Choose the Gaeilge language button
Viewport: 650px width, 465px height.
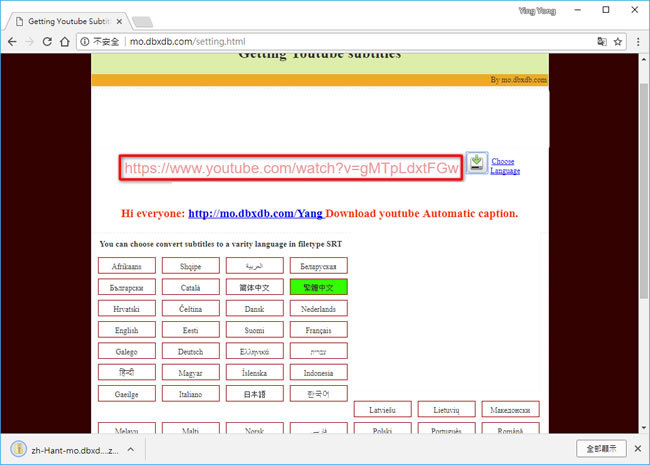click(127, 394)
